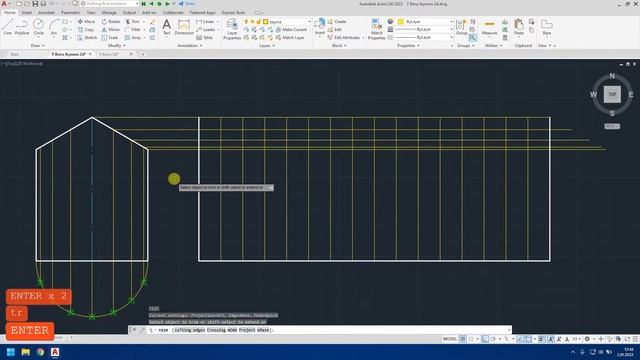Select the Text annotation tool

(x=167, y=27)
